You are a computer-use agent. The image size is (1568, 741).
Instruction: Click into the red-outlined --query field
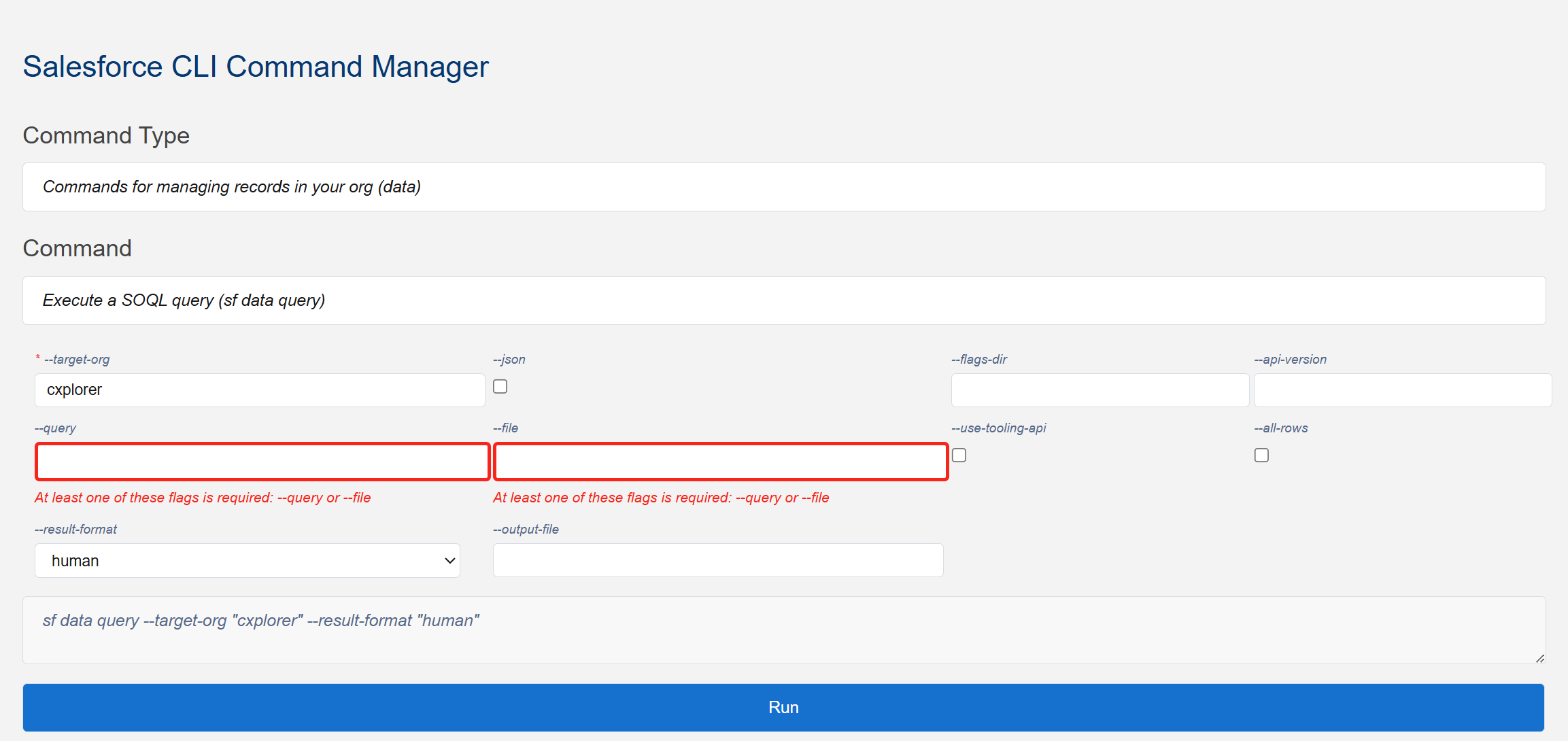point(262,462)
